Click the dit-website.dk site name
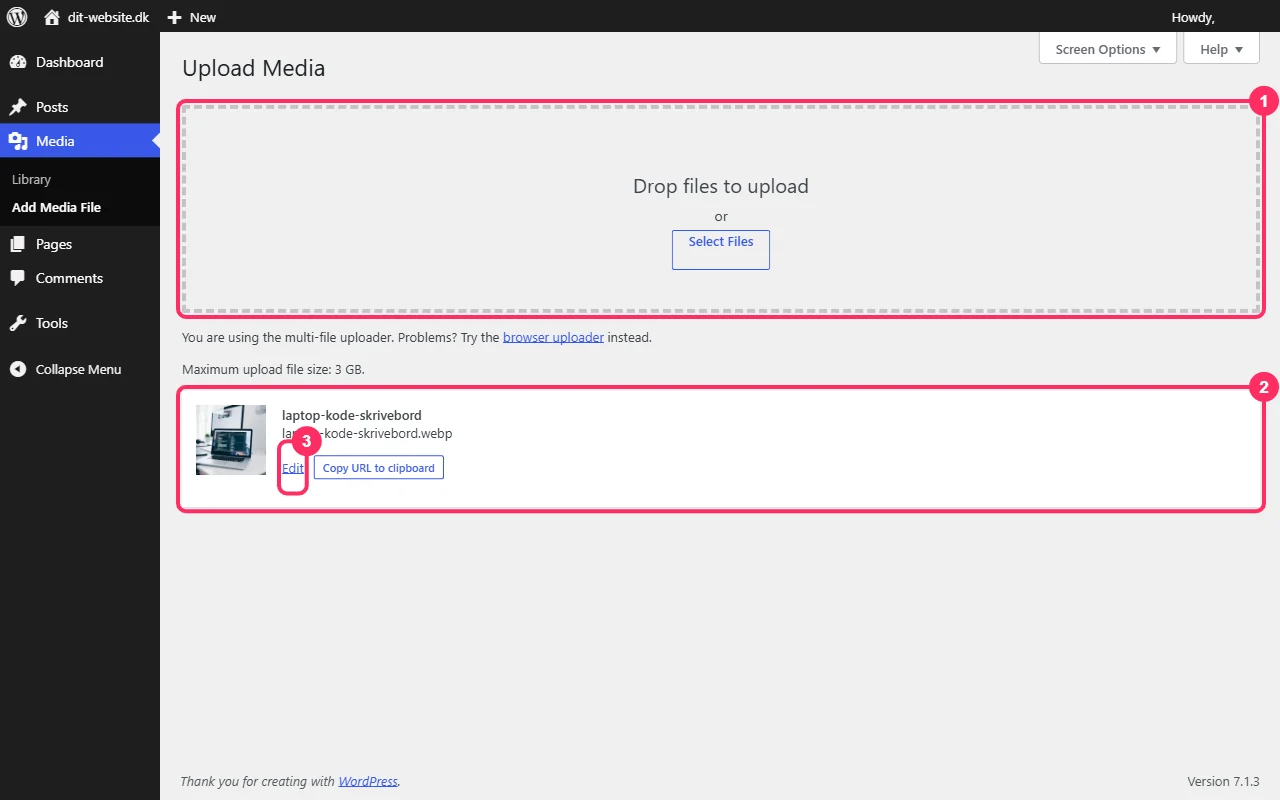The height and width of the screenshot is (800, 1280). point(108,17)
